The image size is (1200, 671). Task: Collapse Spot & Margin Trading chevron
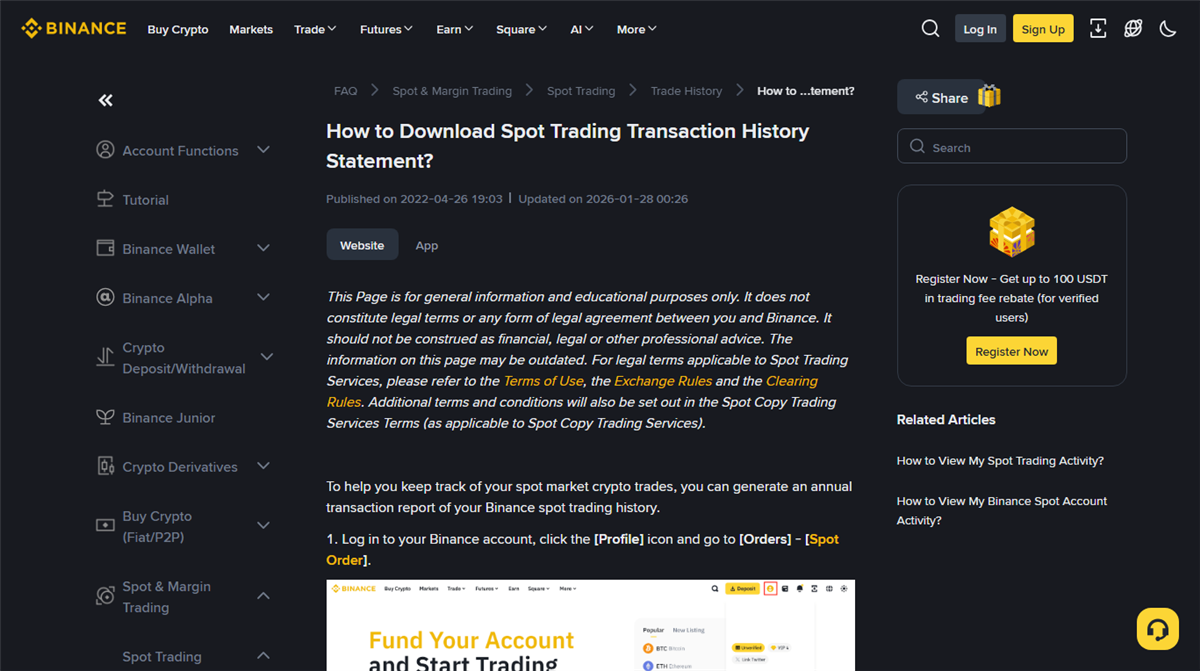click(263, 596)
